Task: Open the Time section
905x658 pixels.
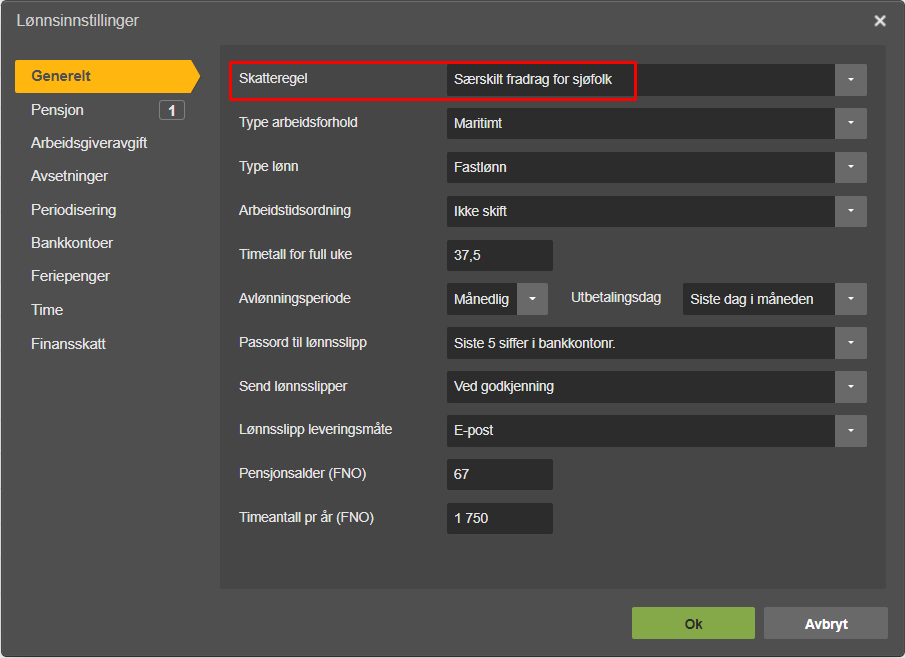Action: pyautogui.click(x=47, y=310)
